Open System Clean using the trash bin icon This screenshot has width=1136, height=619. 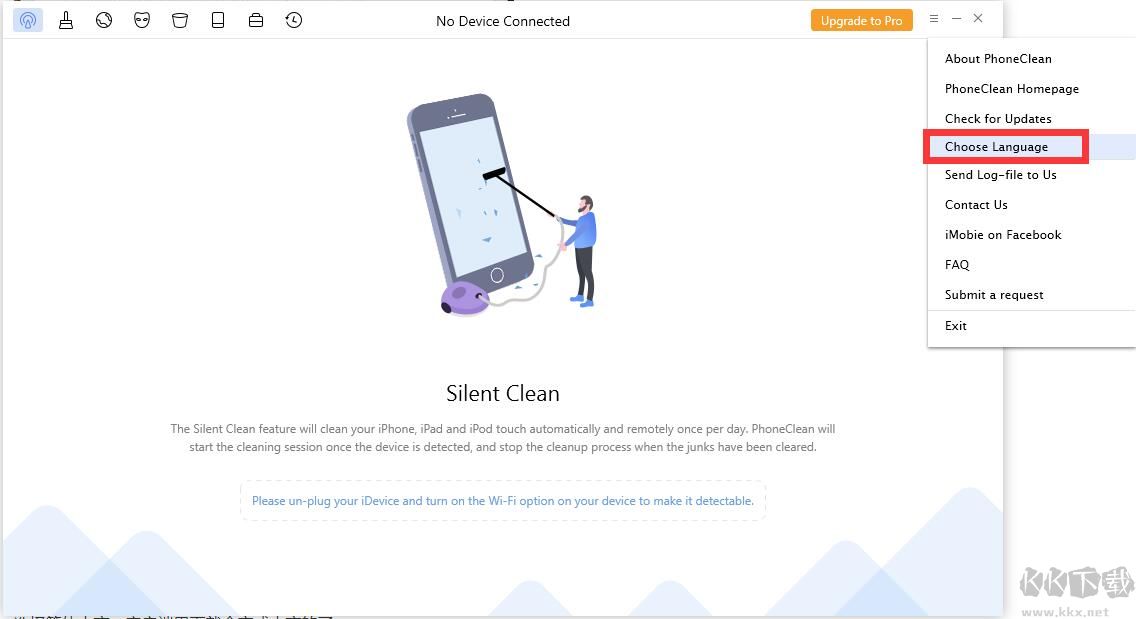tap(180, 20)
